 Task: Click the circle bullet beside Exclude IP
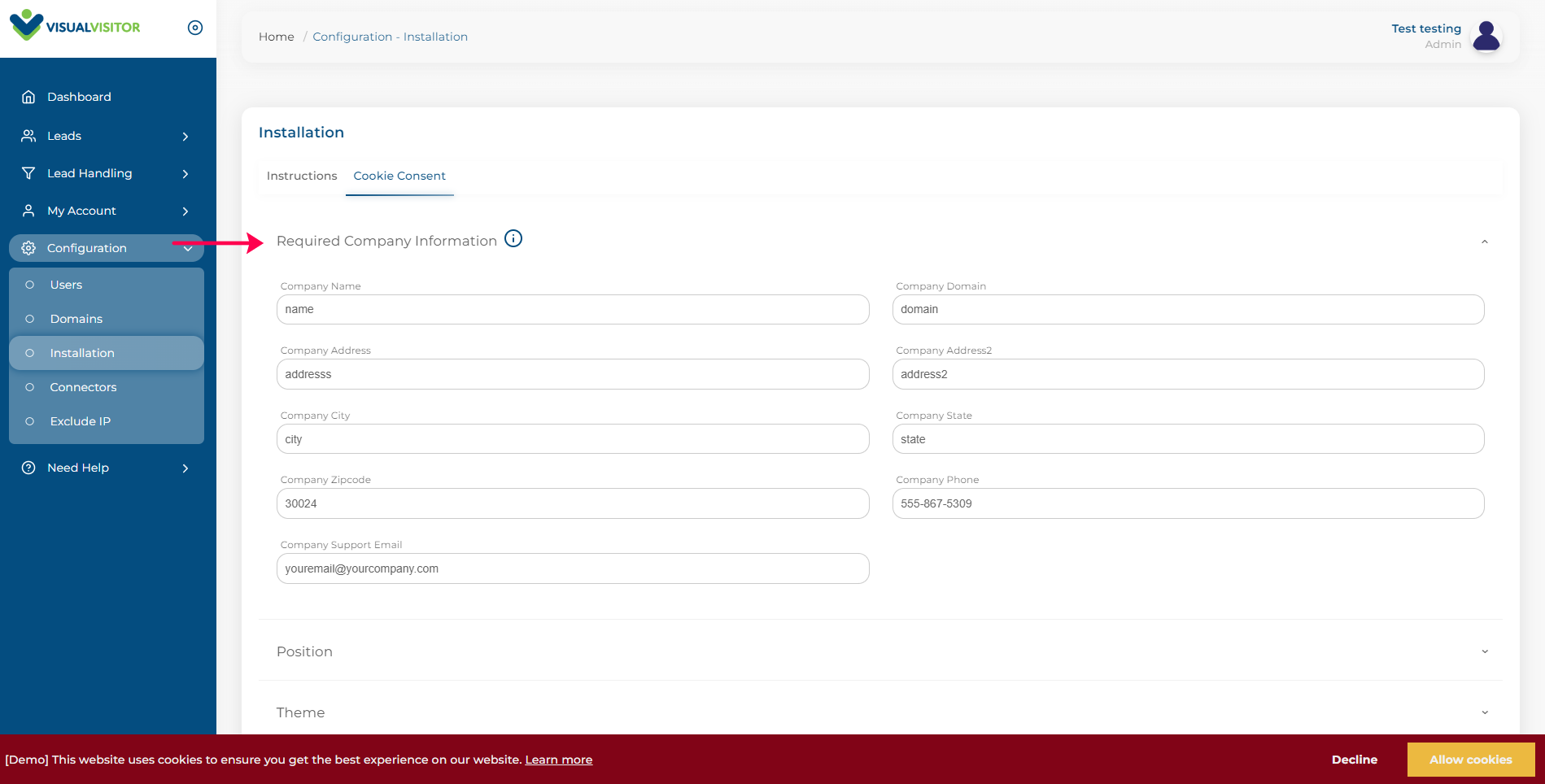(30, 421)
